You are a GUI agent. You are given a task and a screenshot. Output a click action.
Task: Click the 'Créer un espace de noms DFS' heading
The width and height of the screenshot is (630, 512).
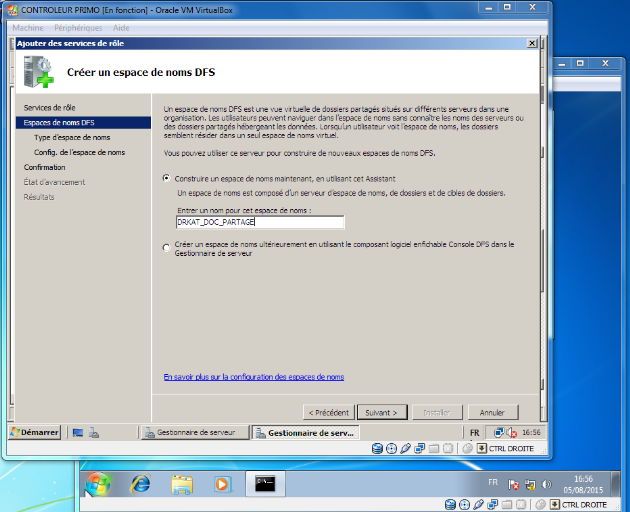coord(141,72)
